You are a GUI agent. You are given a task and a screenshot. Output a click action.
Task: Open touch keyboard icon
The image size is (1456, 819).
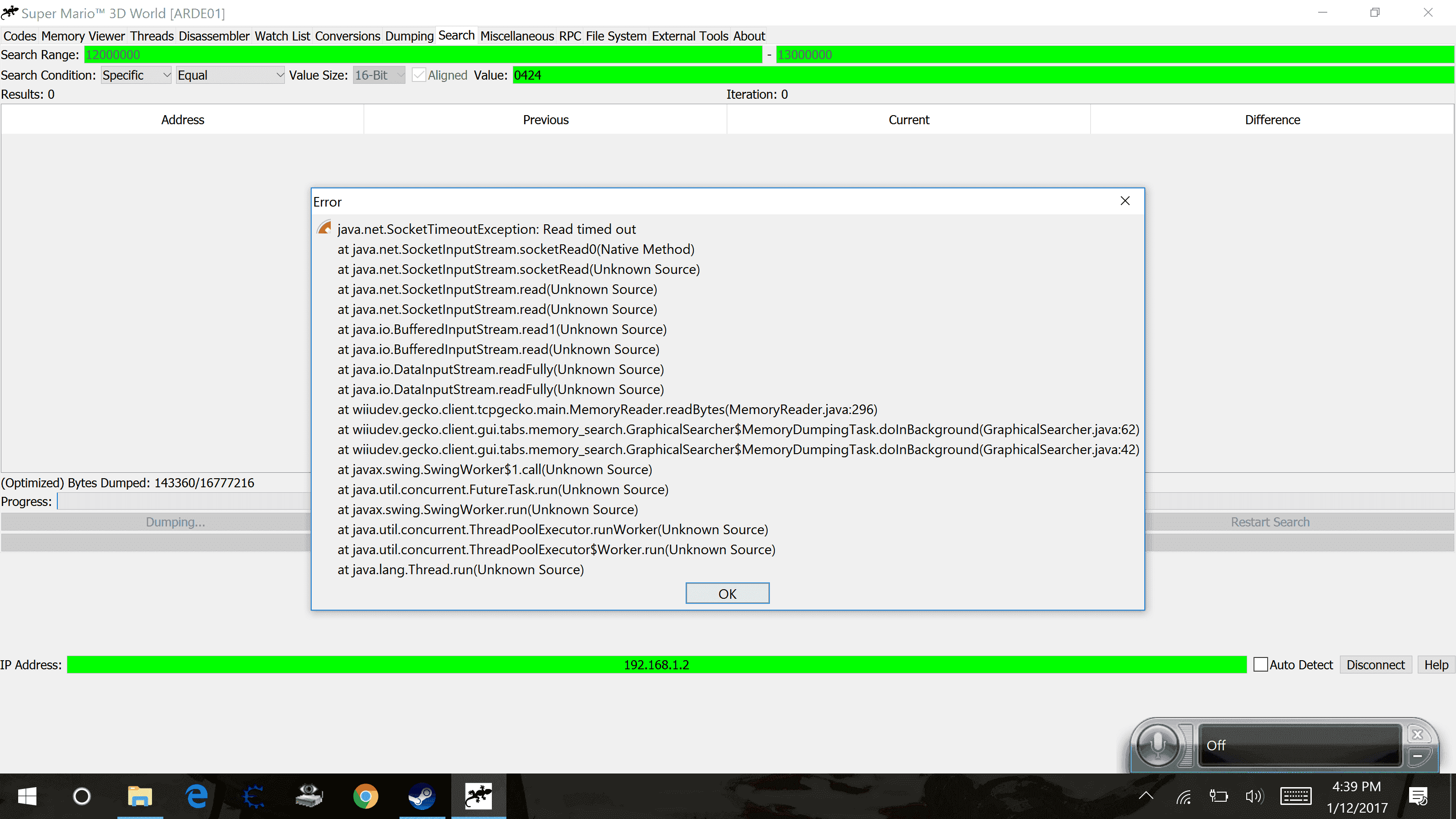(1295, 796)
